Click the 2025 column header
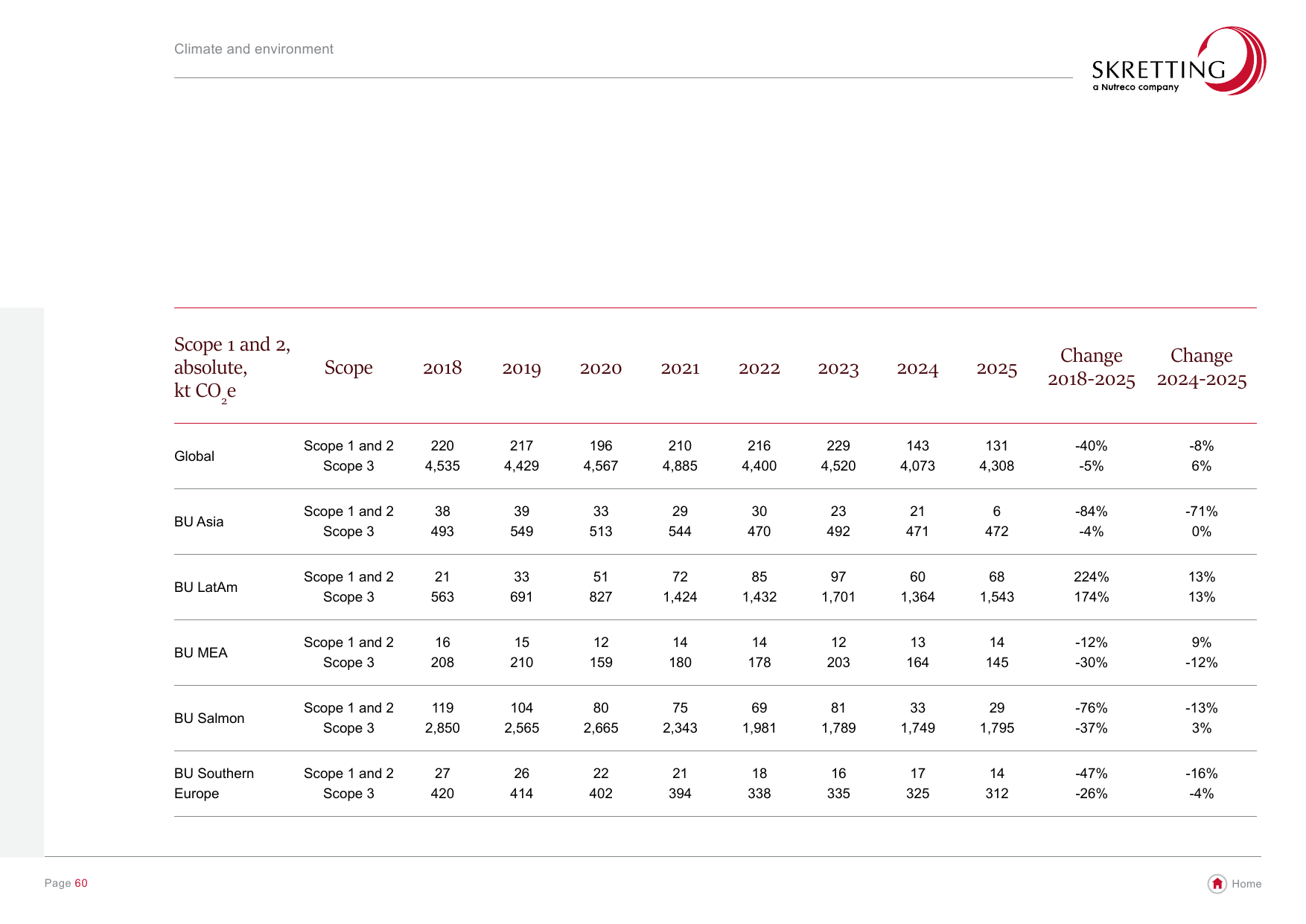 coord(997,368)
